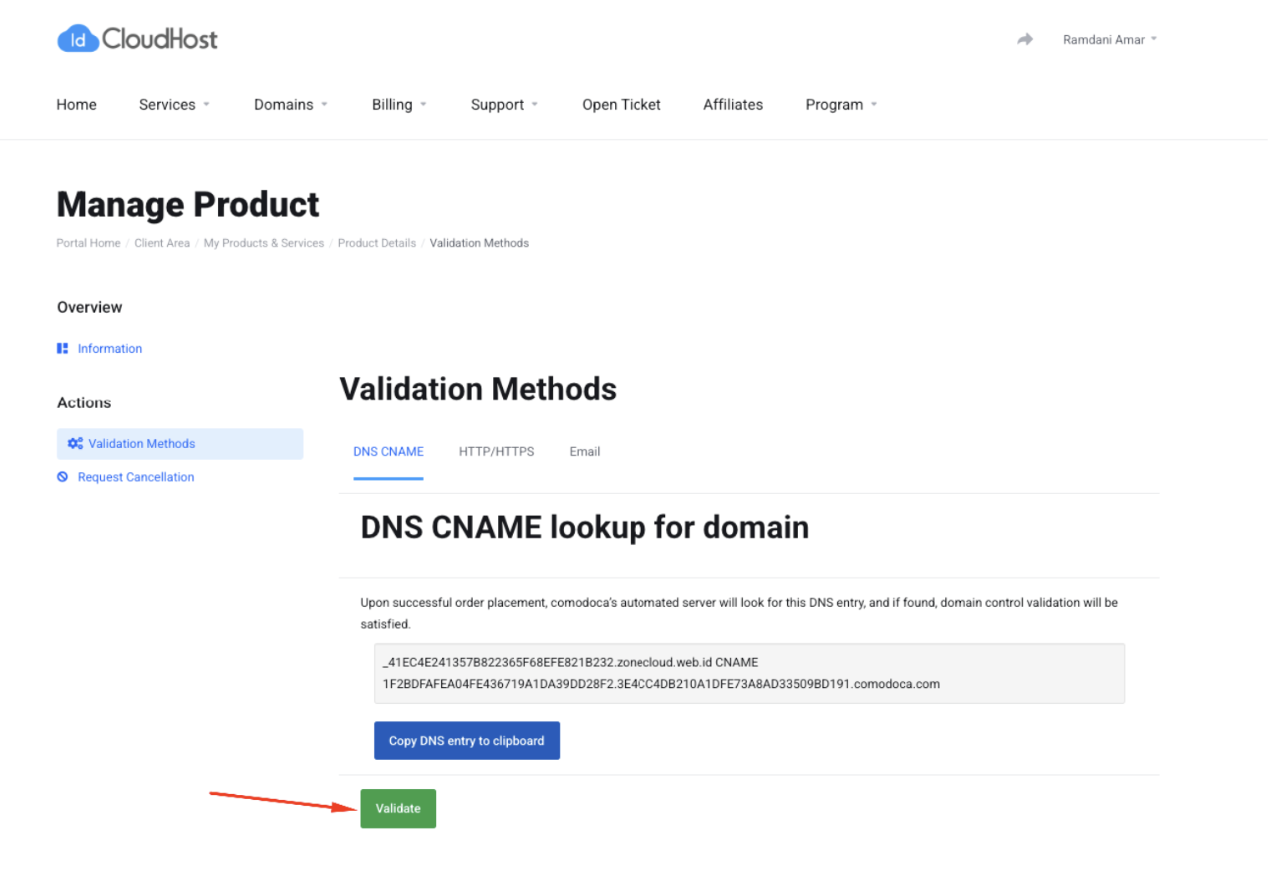This screenshot has width=1282, height=886.
Task: Click the Validation Methods gears icon
Action: pos(75,444)
